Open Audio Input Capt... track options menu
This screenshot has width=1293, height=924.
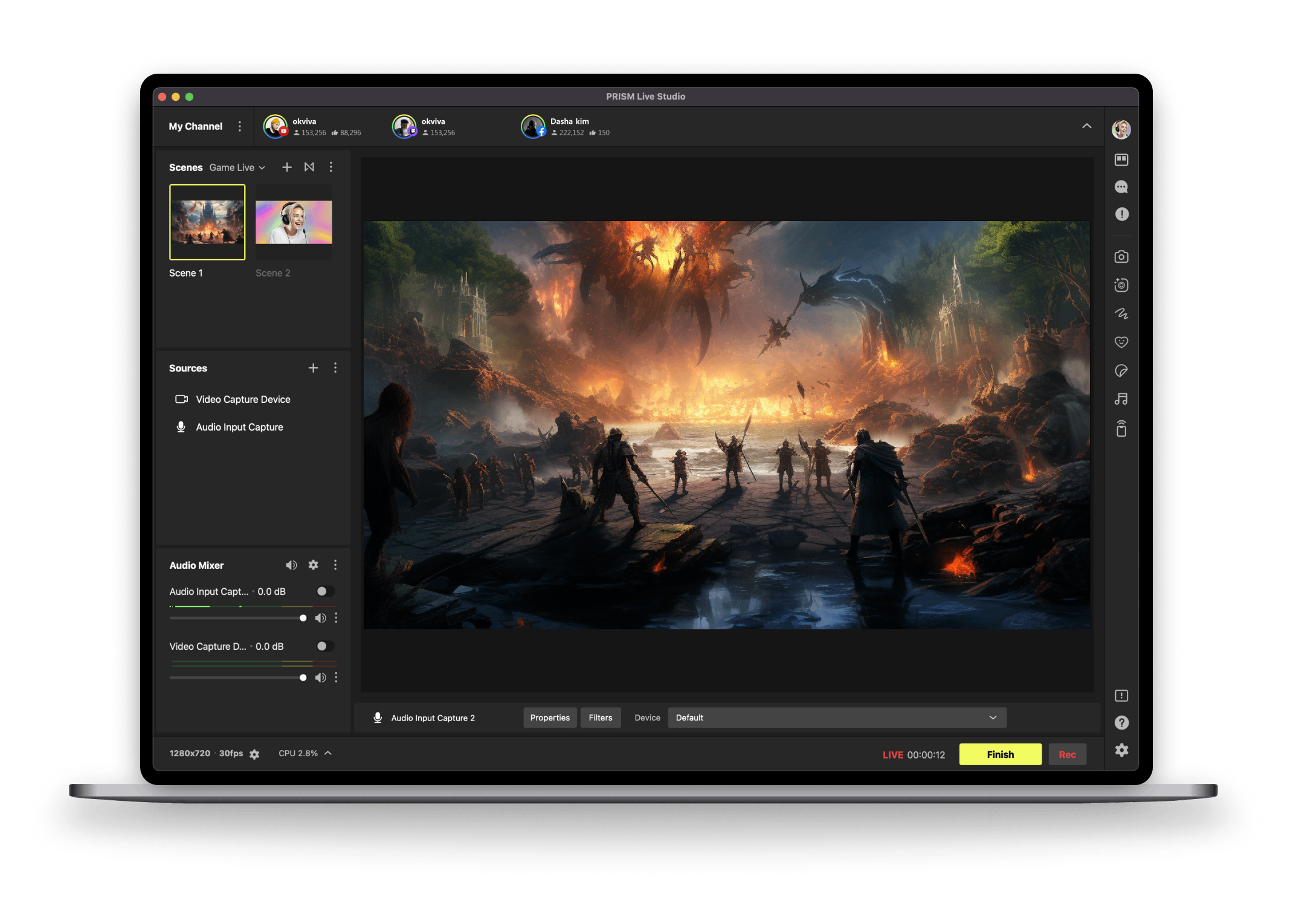click(336, 618)
